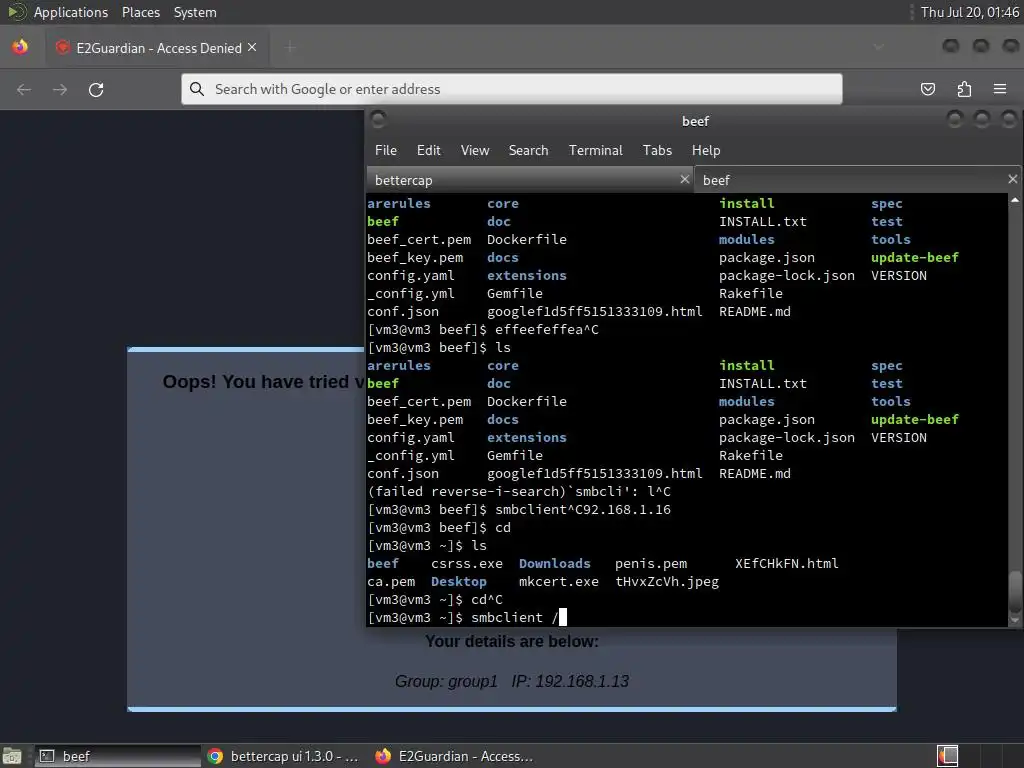Click the search magnifier in address bar
1024x768 pixels.
[x=197, y=89]
